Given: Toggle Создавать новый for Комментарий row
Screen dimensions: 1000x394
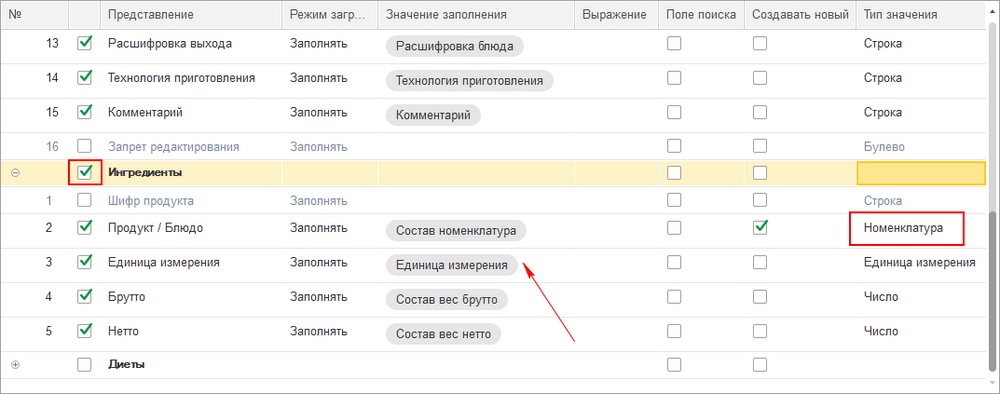Looking at the screenshot, I should click(760, 112).
